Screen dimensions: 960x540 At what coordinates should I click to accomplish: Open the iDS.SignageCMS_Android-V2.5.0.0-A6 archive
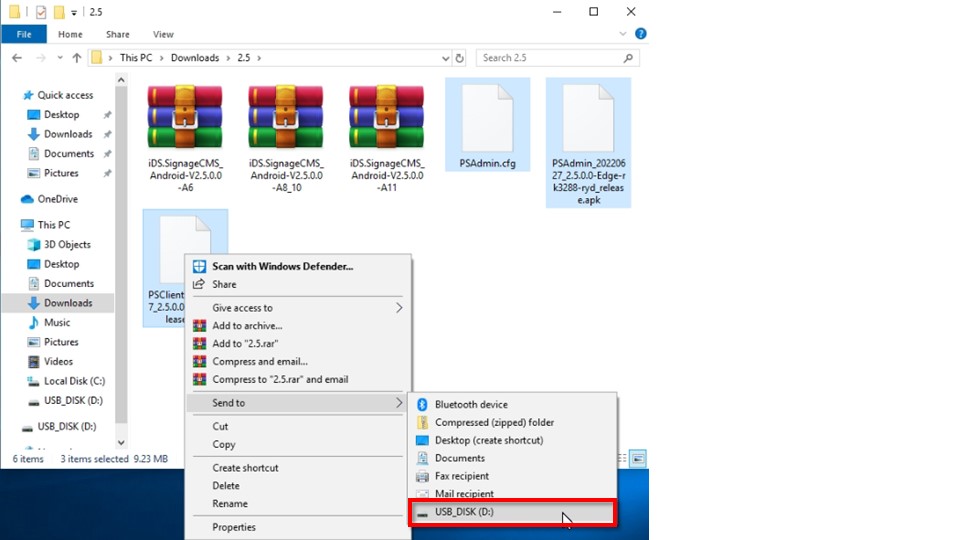click(185, 119)
